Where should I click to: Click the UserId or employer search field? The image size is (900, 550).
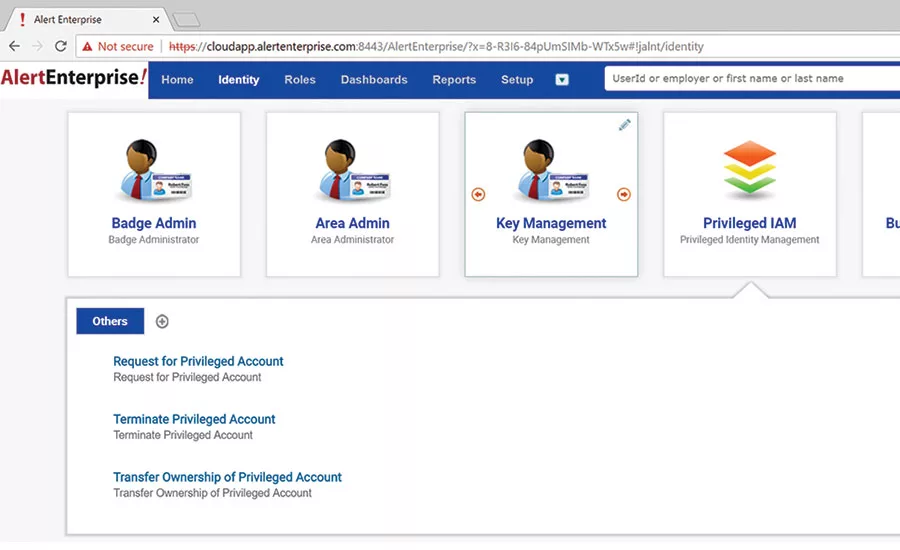[750, 79]
